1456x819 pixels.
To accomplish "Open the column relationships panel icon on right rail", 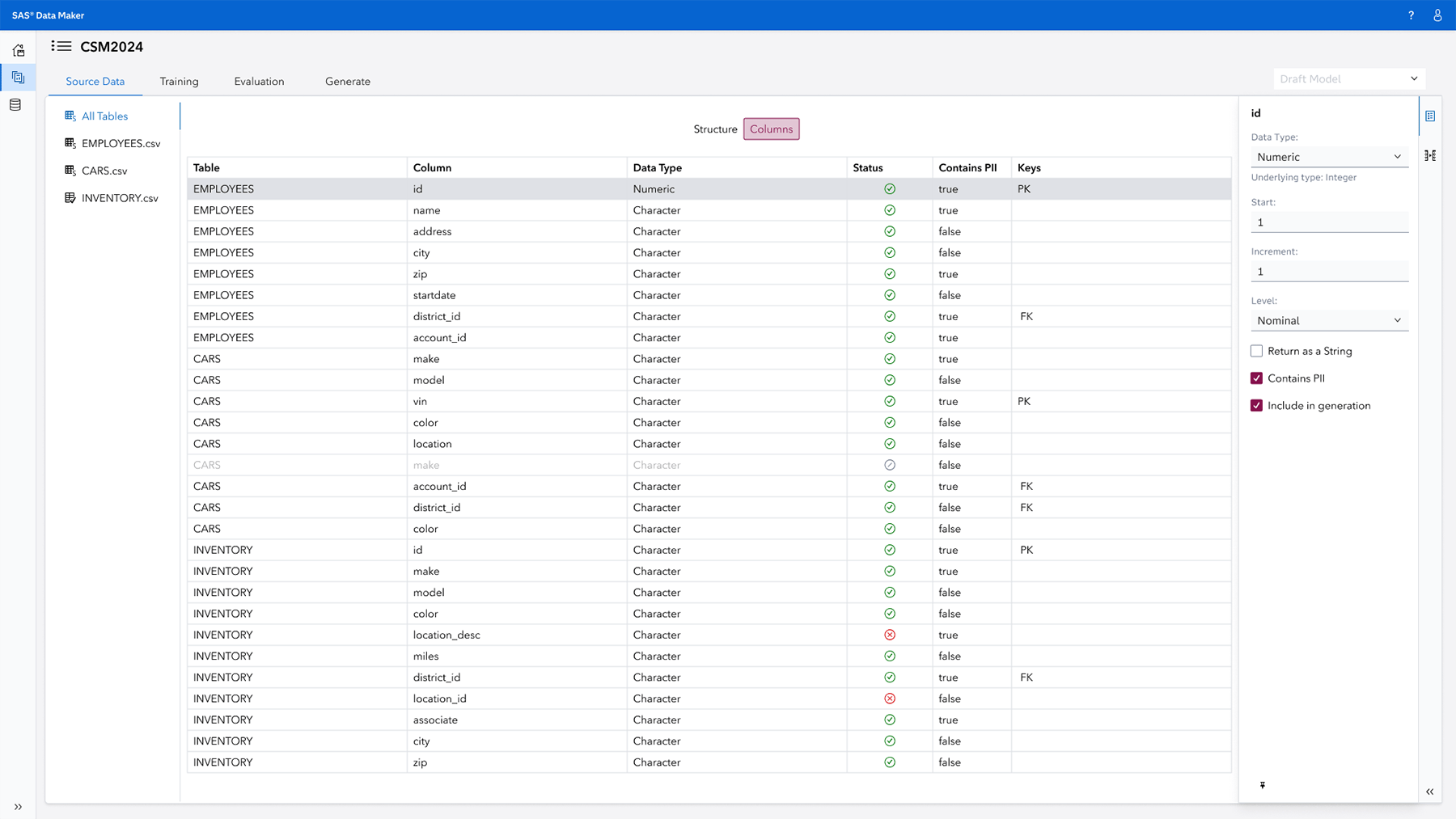I will tap(1431, 154).
